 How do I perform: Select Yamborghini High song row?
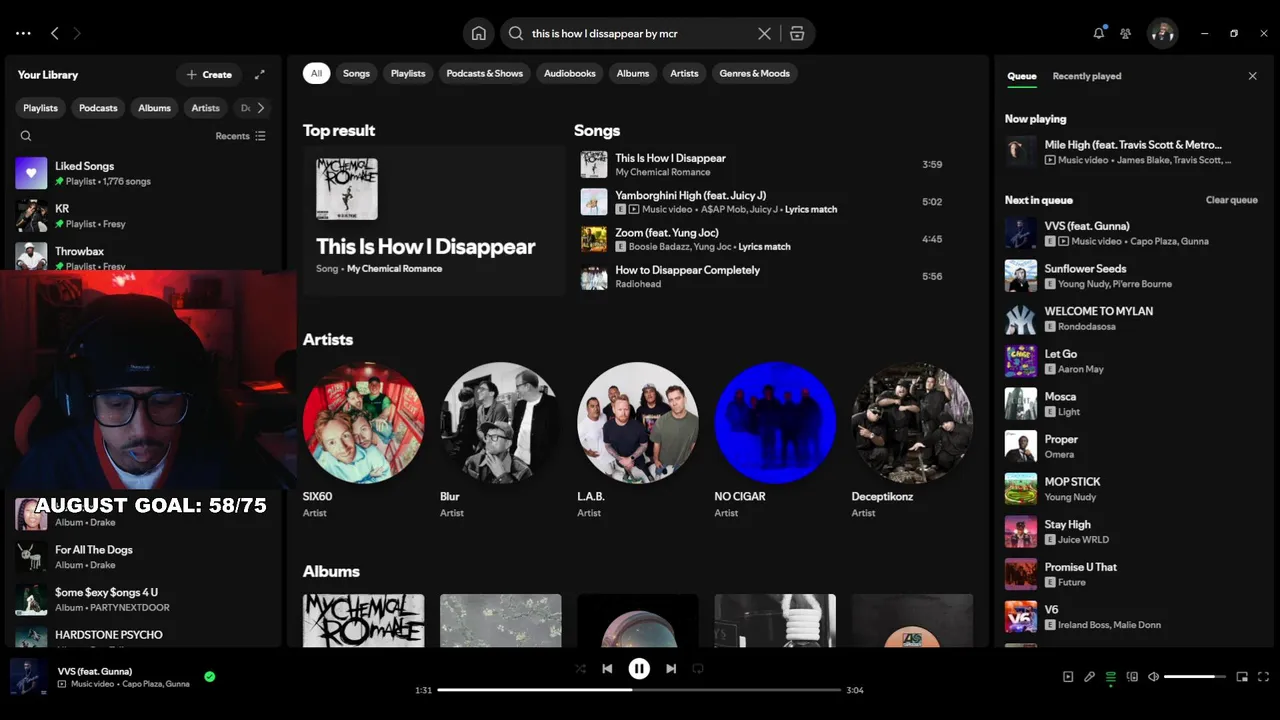[764, 202]
